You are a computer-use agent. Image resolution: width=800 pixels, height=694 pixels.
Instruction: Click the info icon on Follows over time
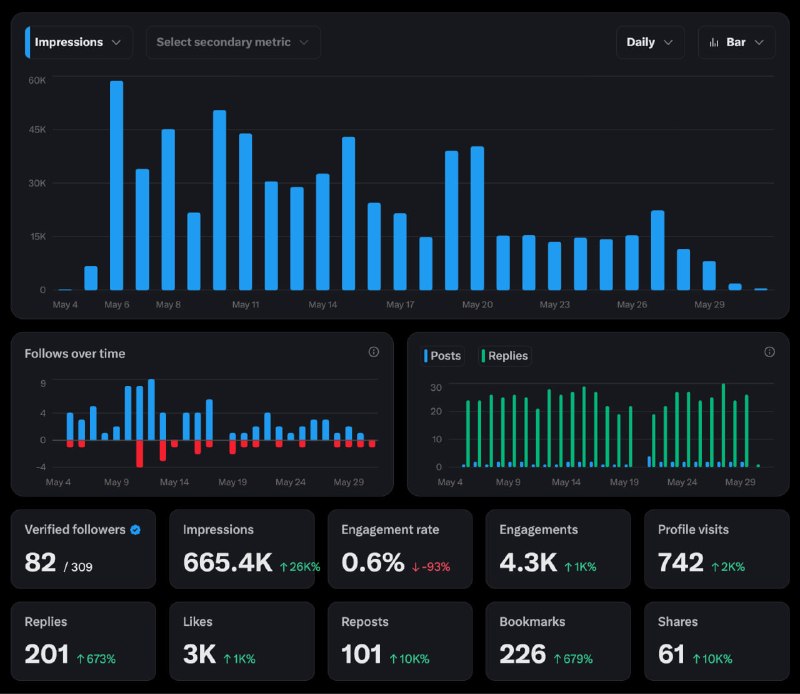[x=373, y=352]
